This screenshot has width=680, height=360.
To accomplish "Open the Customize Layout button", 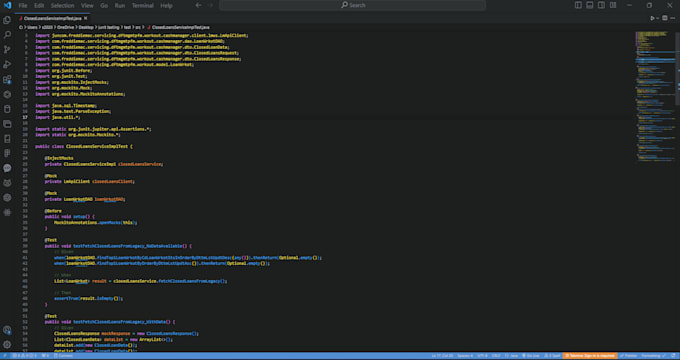I will 613,5.
